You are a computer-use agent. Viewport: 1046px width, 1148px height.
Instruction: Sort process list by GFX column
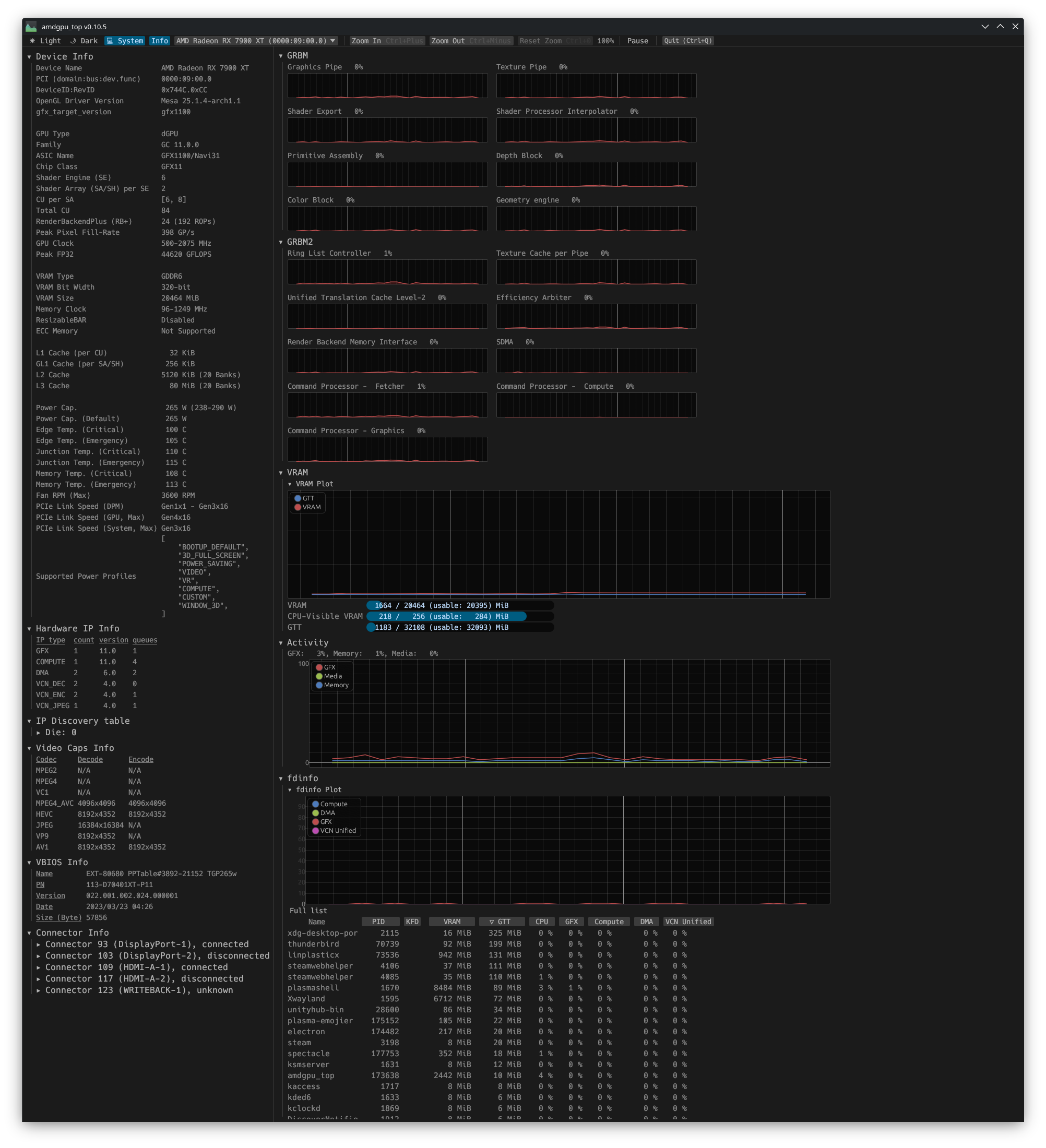pos(572,922)
